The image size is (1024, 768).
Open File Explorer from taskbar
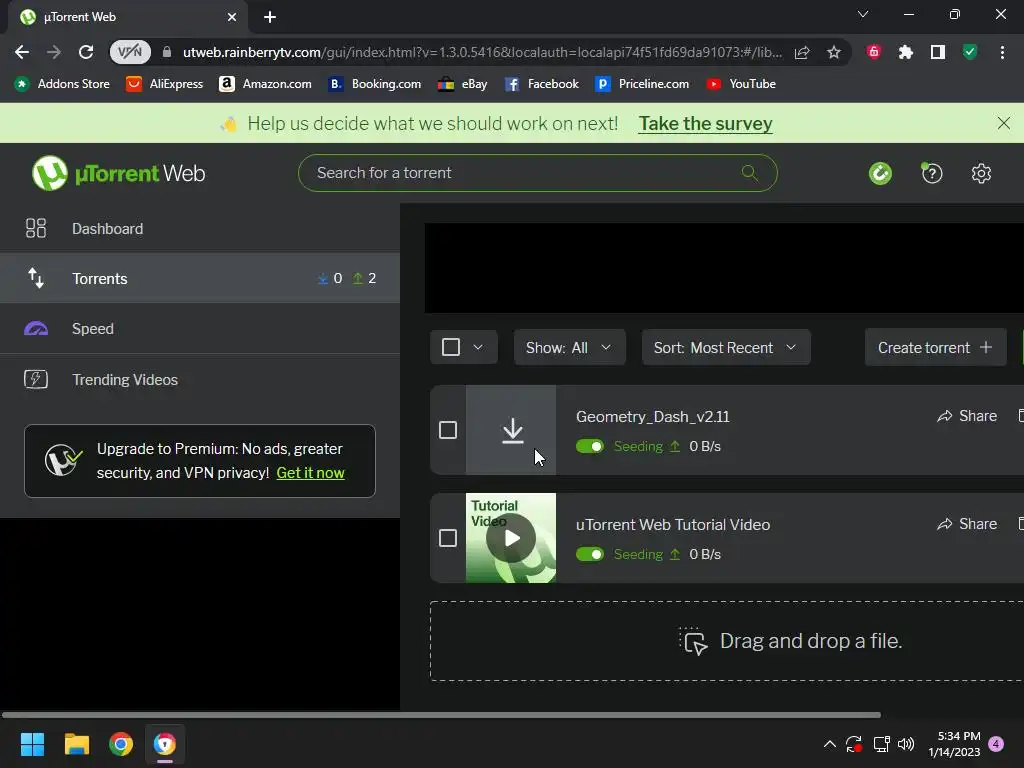coord(76,744)
